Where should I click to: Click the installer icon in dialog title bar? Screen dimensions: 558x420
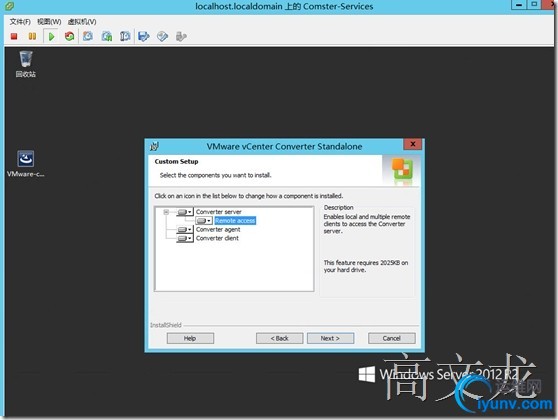click(x=154, y=146)
